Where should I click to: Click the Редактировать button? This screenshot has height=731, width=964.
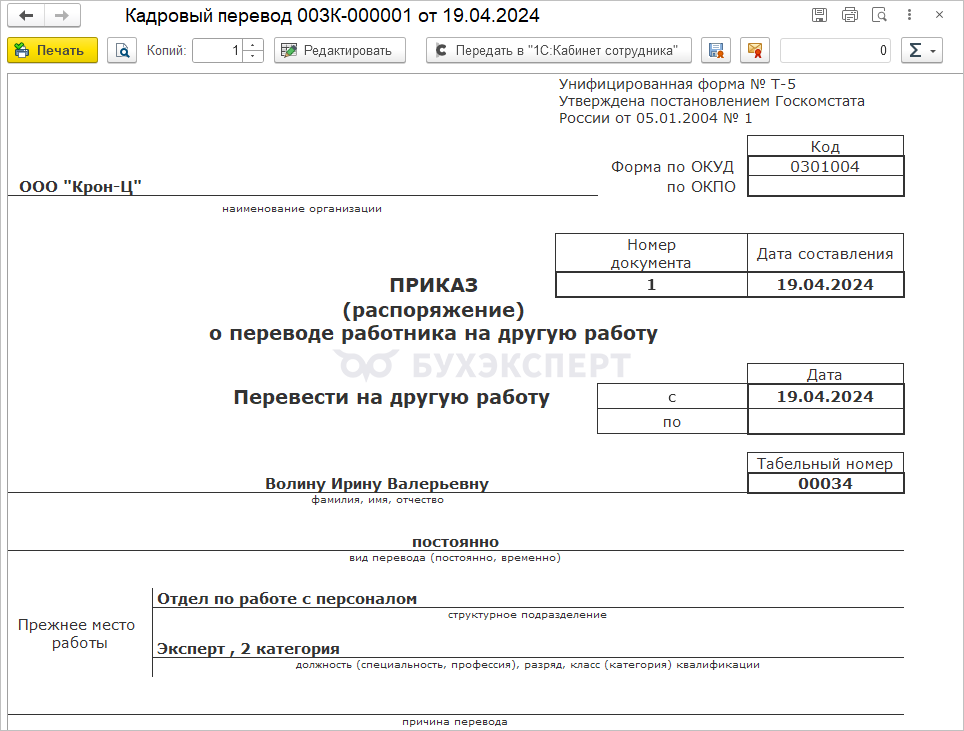[339, 50]
